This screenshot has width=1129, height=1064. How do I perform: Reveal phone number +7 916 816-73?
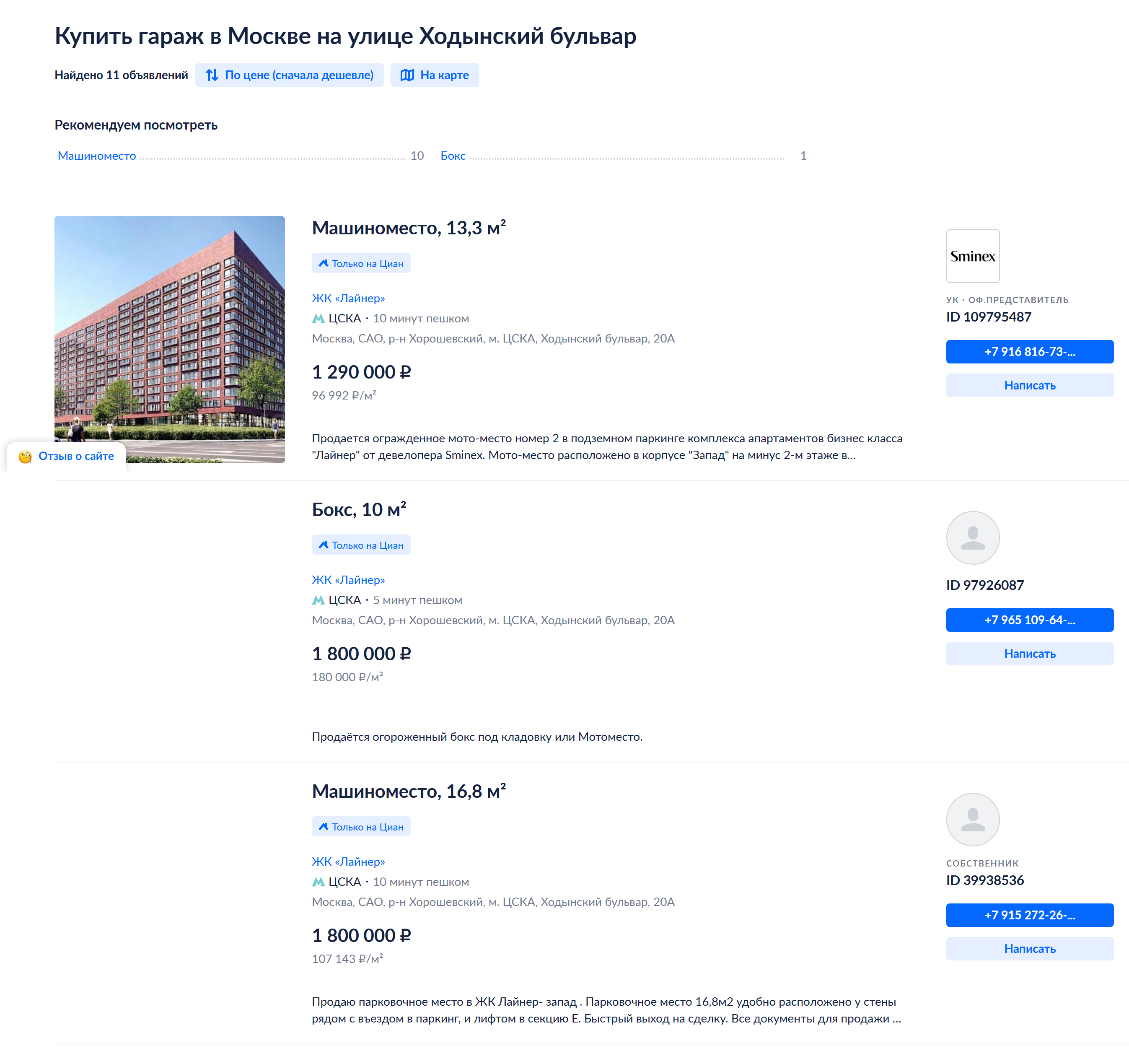(x=1030, y=352)
